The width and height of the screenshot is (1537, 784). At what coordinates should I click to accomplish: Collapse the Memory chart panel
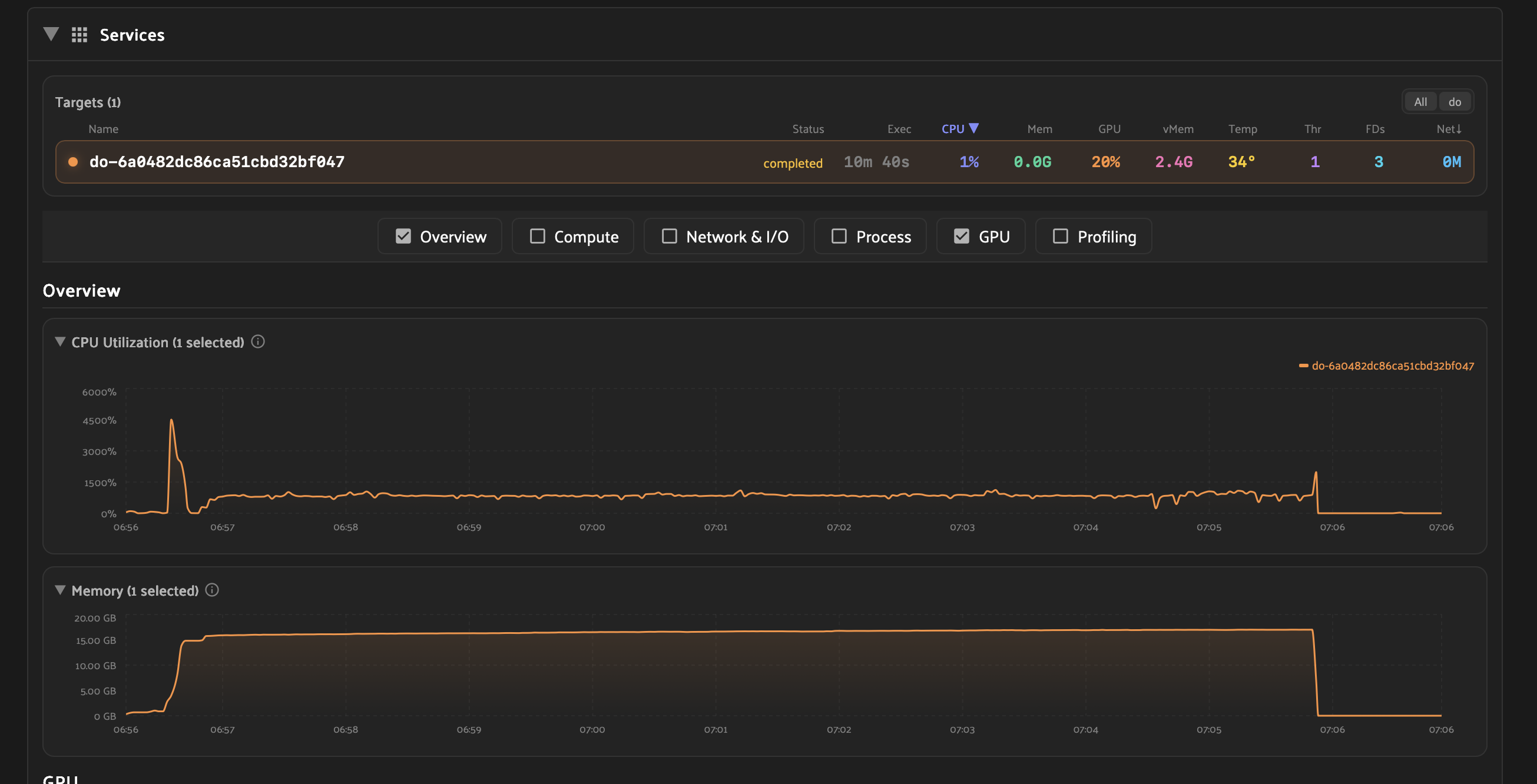(x=59, y=590)
